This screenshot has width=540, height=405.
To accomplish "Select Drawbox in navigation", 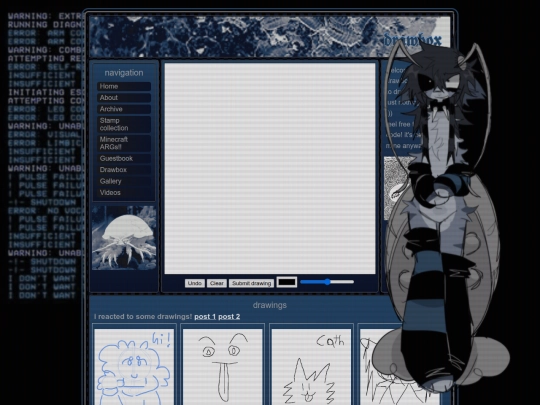I will 124,170.
